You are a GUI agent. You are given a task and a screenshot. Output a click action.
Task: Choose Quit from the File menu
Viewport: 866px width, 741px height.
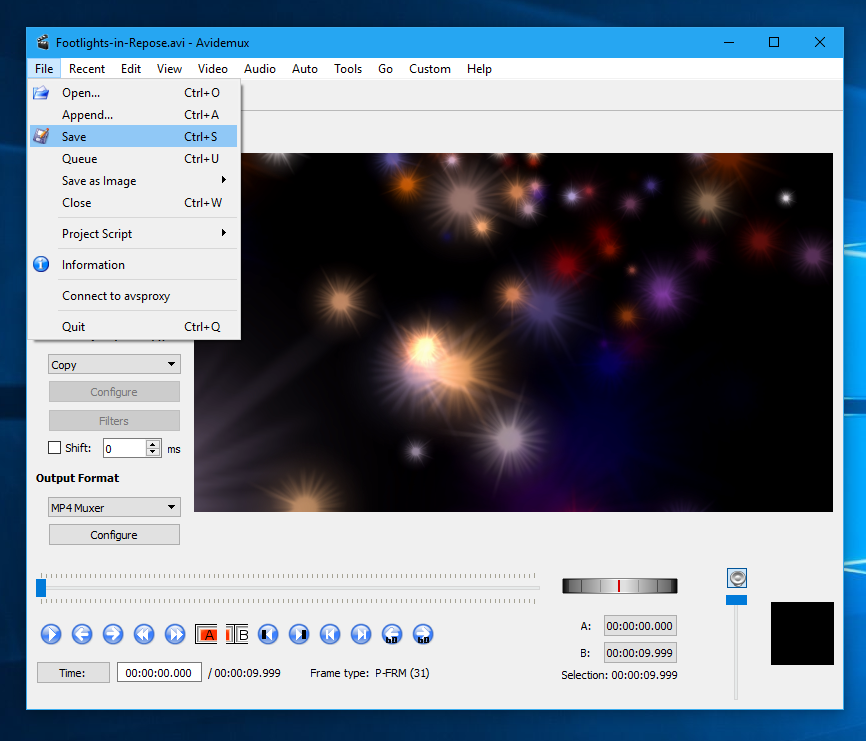[x=134, y=326]
